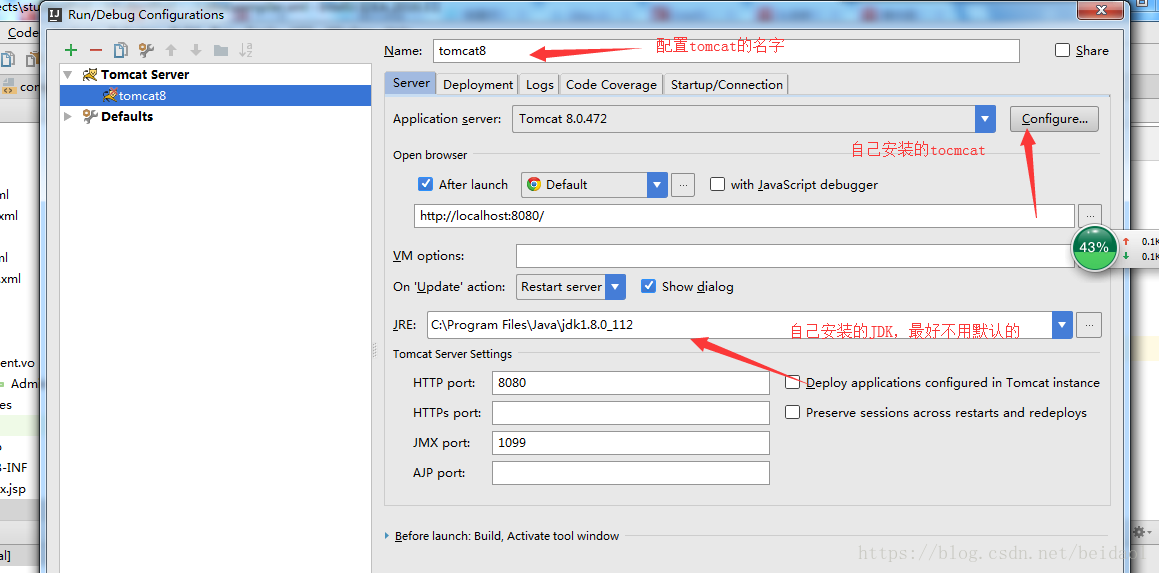Image resolution: width=1159 pixels, height=573 pixels.
Task: Sort configurations alphabetically icon
Action: (x=246, y=50)
